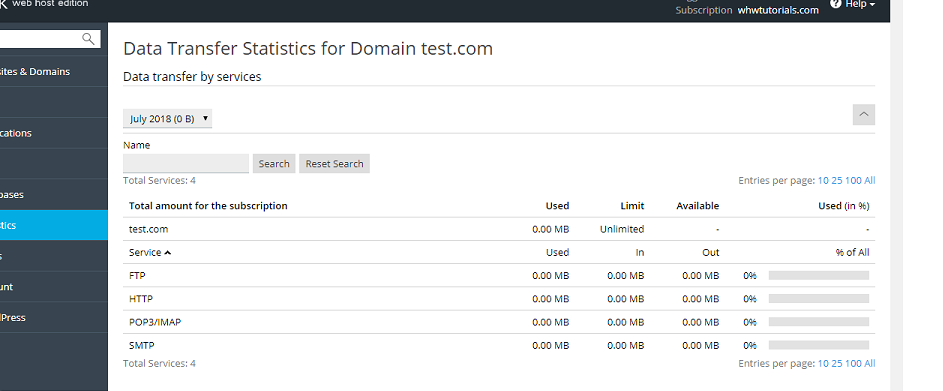This screenshot has width=943, height=391.
Task: Set bottom entries per page to 25
Action: 837,363
